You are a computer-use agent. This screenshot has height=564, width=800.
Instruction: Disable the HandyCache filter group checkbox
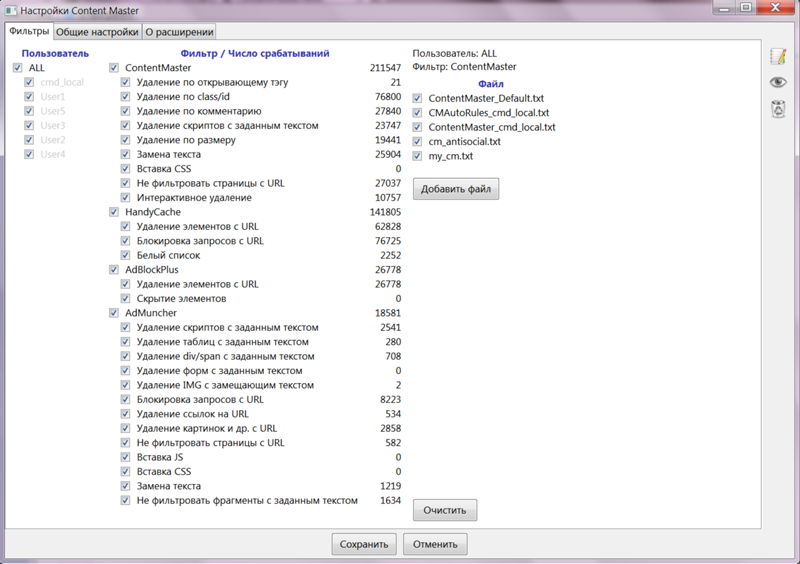(114, 212)
